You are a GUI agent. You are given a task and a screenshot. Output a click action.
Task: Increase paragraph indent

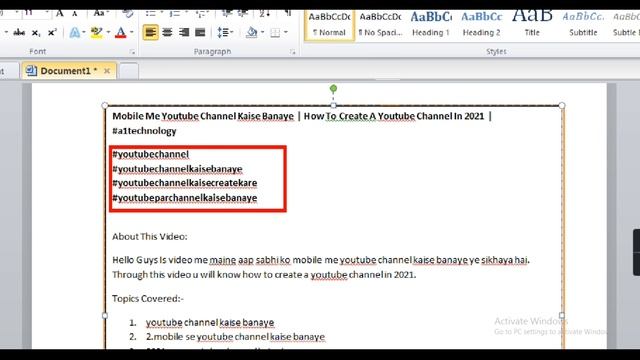tap(243, 14)
